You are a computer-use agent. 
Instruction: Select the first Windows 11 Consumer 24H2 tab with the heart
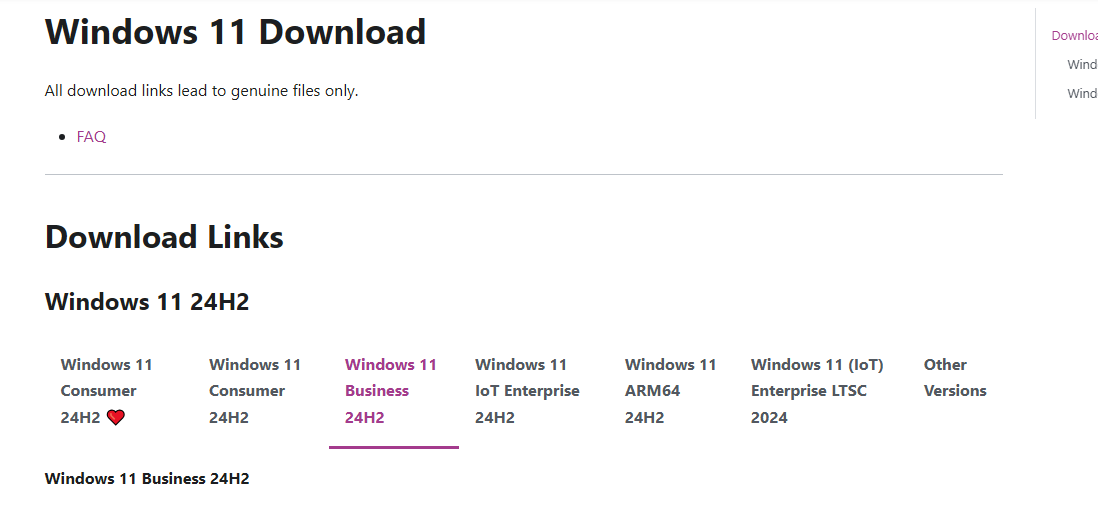click(106, 391)
